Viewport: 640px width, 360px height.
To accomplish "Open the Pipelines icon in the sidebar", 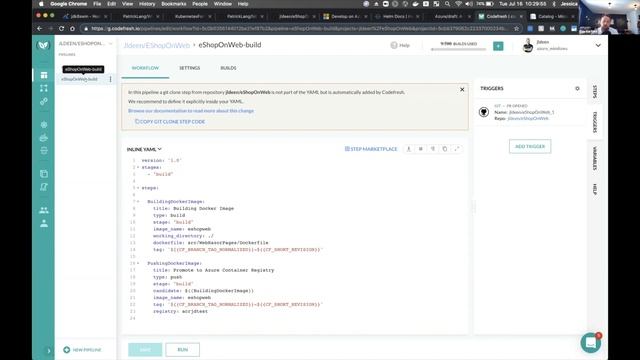I will [44, 88].
